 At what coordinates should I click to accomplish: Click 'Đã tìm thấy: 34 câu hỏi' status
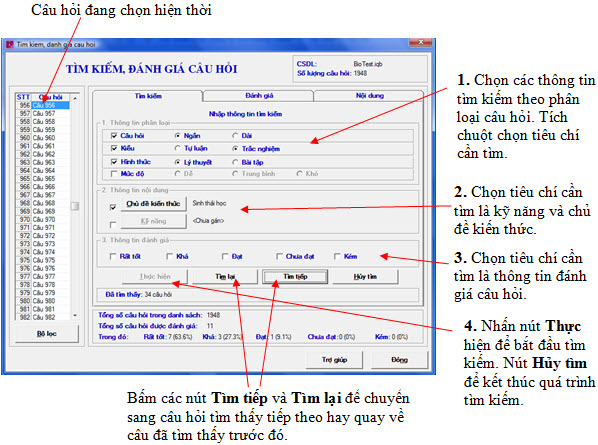(x=139, y=295)
